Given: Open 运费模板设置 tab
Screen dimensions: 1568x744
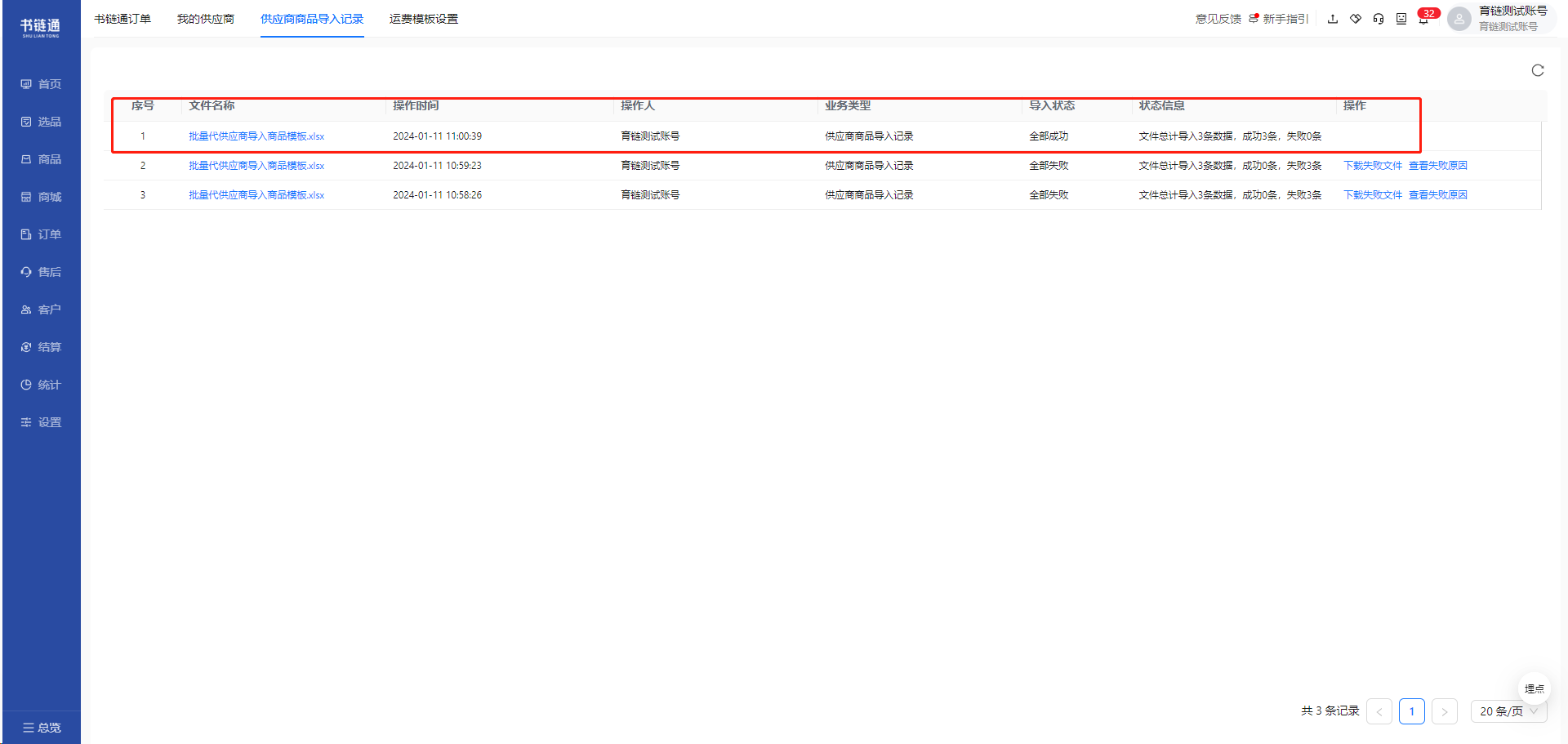Looking at the screenshot, I should pos(424,19).
